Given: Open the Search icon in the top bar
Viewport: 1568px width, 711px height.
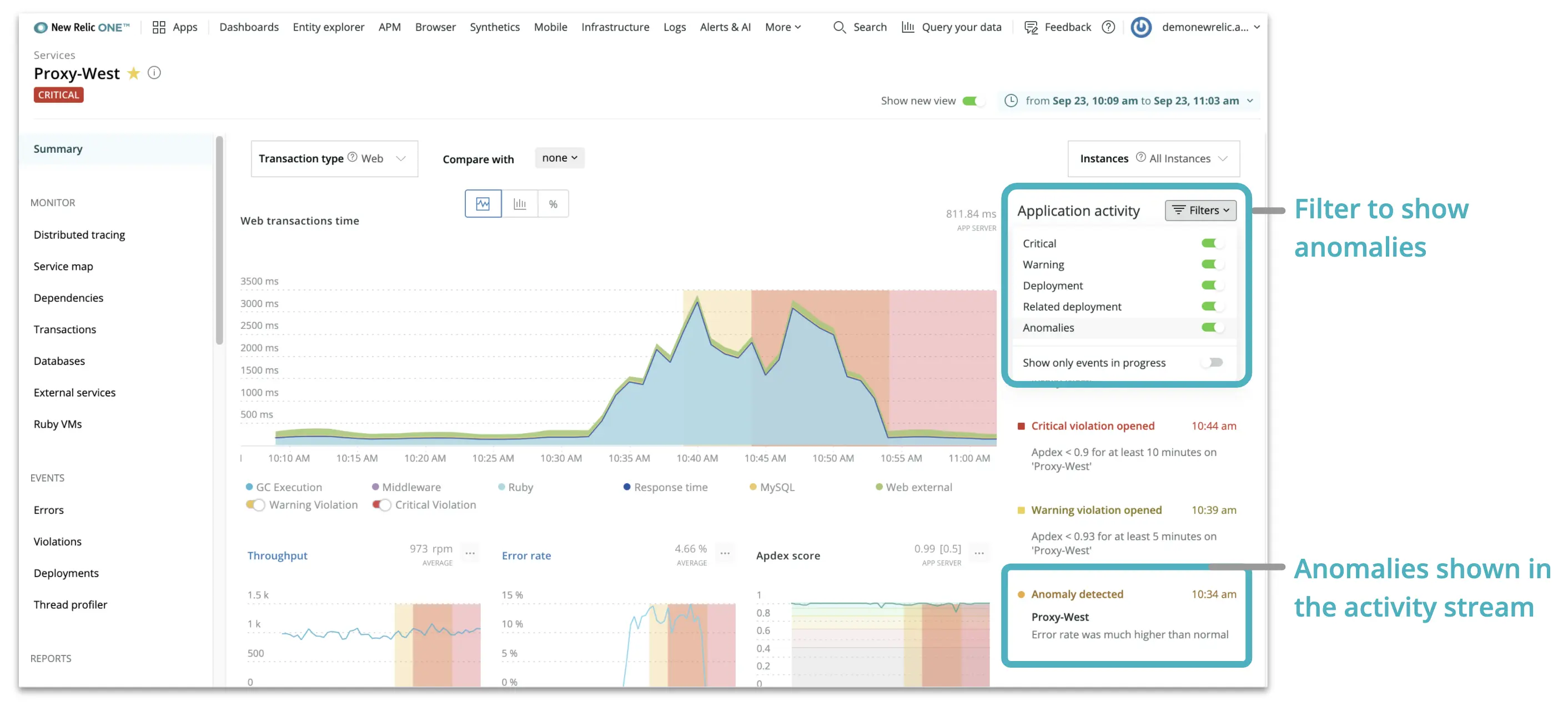Looking at the screenshot, I should [x=840, y=27].
